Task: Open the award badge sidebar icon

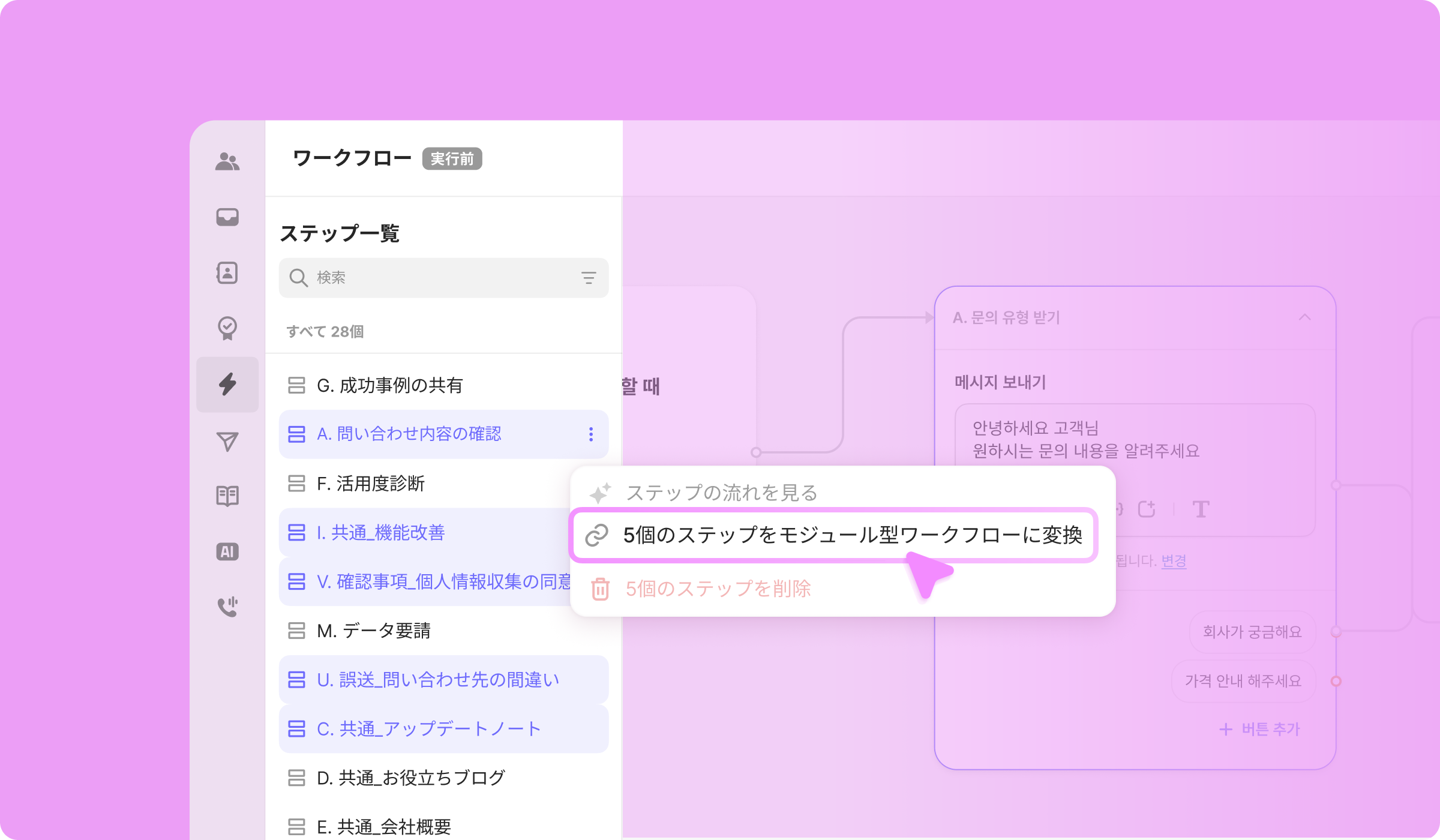Action: click(227, 328)
